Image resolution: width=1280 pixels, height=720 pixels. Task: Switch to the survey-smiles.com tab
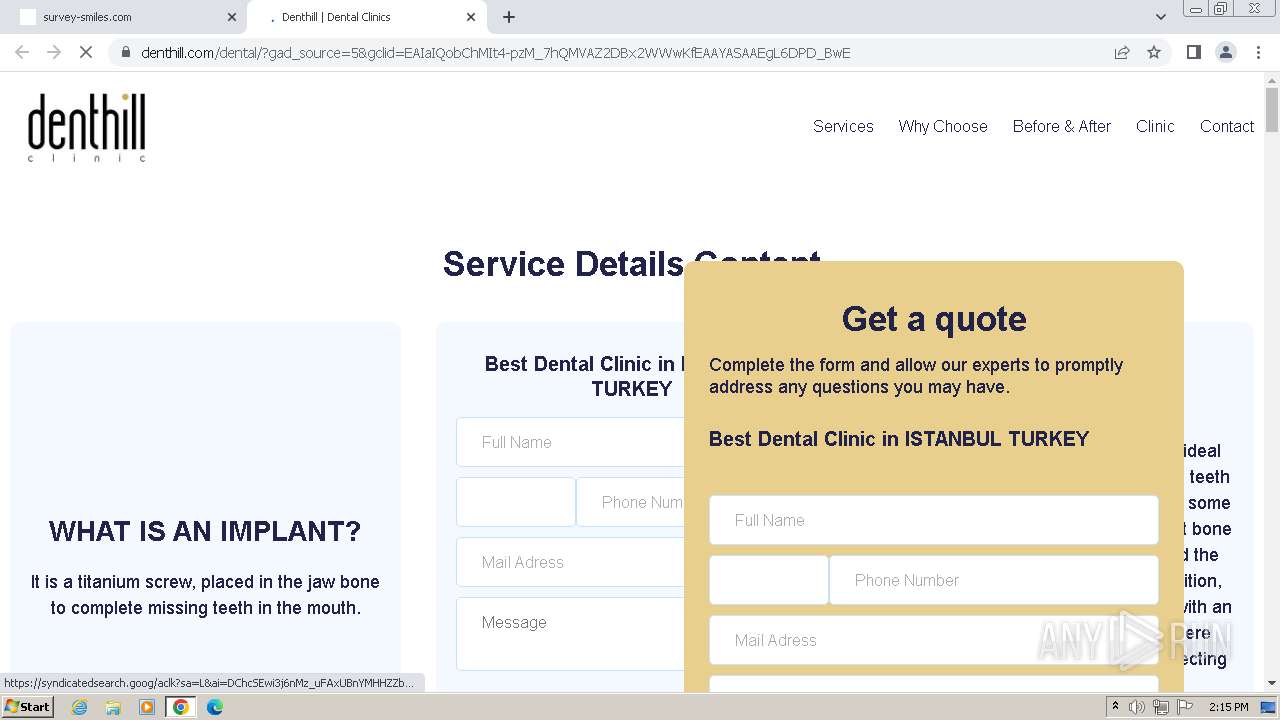(125, 17)
